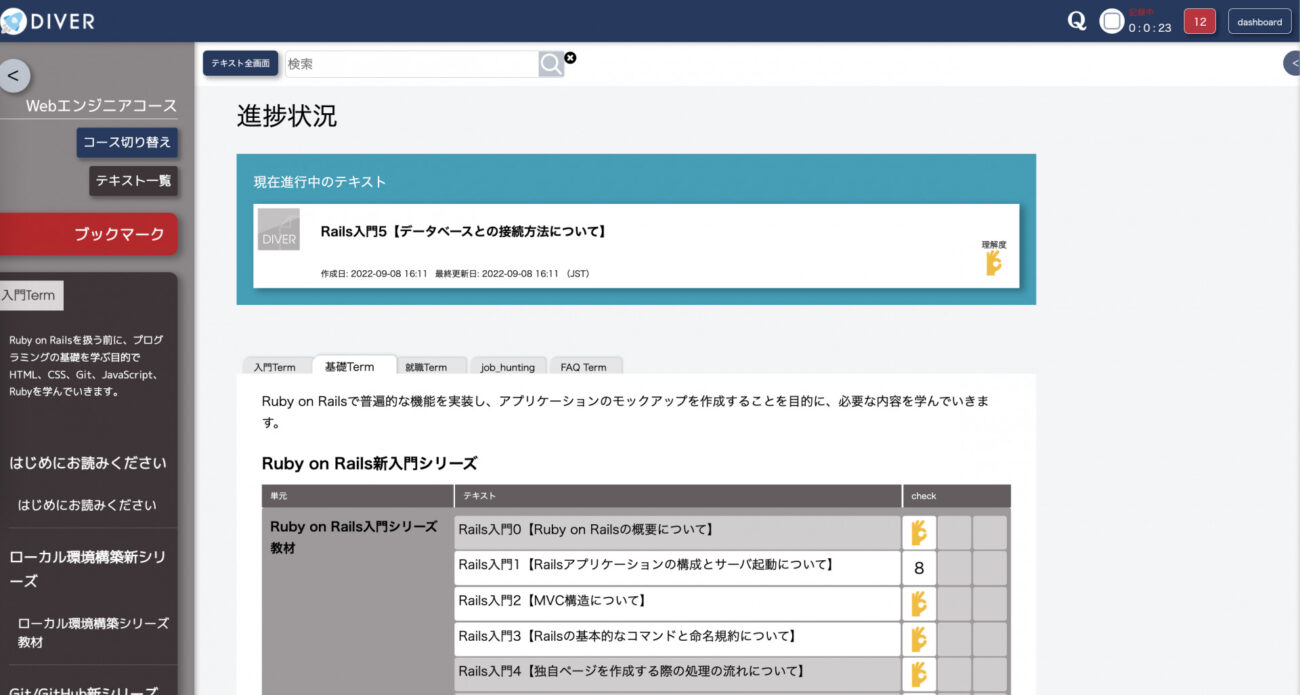
Task: Open テキスト一覧 list
Action: click(x=134, y=181)
